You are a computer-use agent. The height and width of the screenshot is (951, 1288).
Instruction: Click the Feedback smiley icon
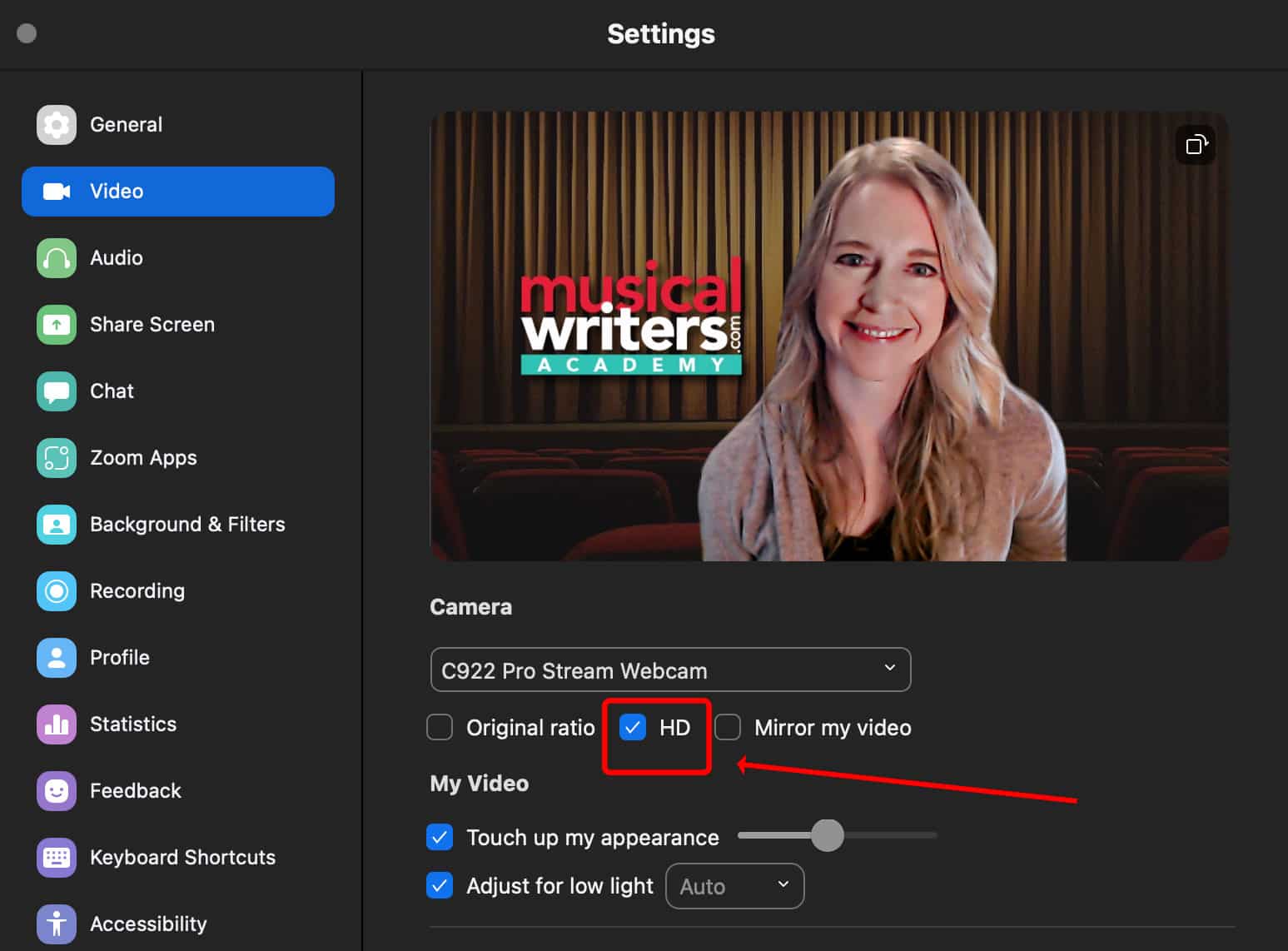(x=57, y=791)
